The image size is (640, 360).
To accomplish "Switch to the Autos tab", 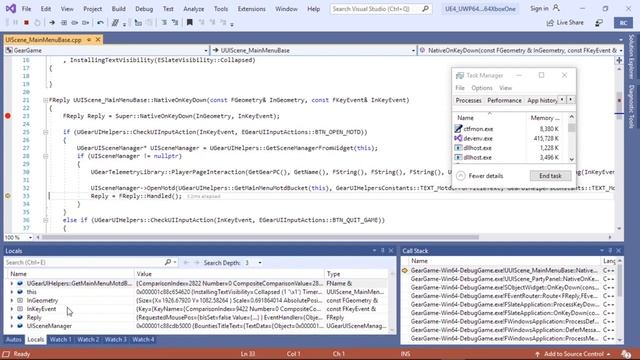I will click(x=13, y=340).
